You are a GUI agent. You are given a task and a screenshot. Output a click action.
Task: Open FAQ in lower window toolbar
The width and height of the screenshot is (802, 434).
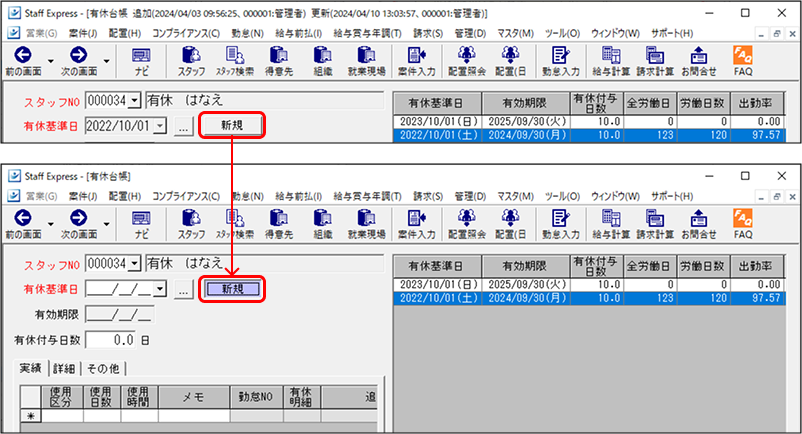(743, 224)
